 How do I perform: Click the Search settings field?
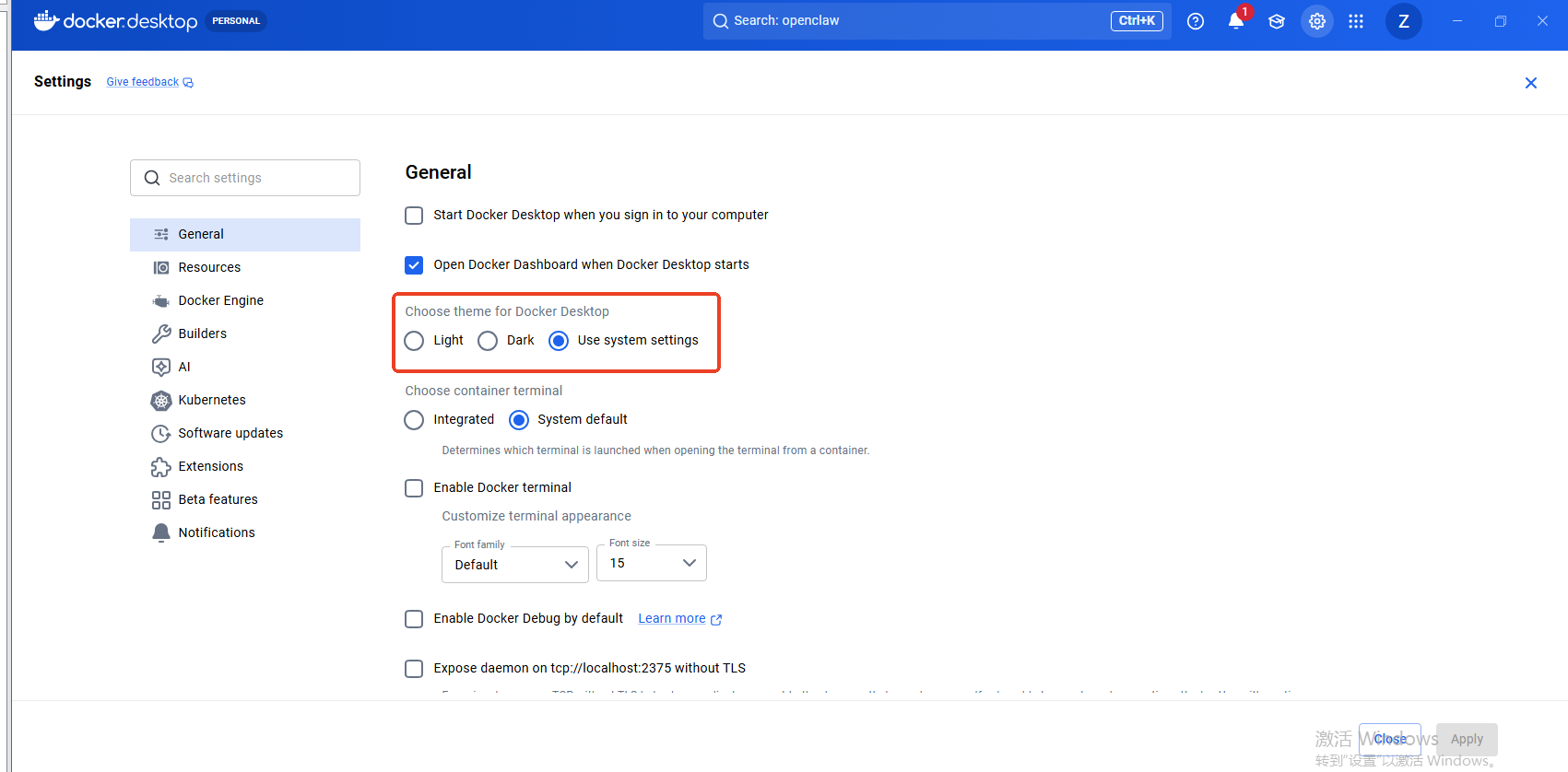(245, 178)
